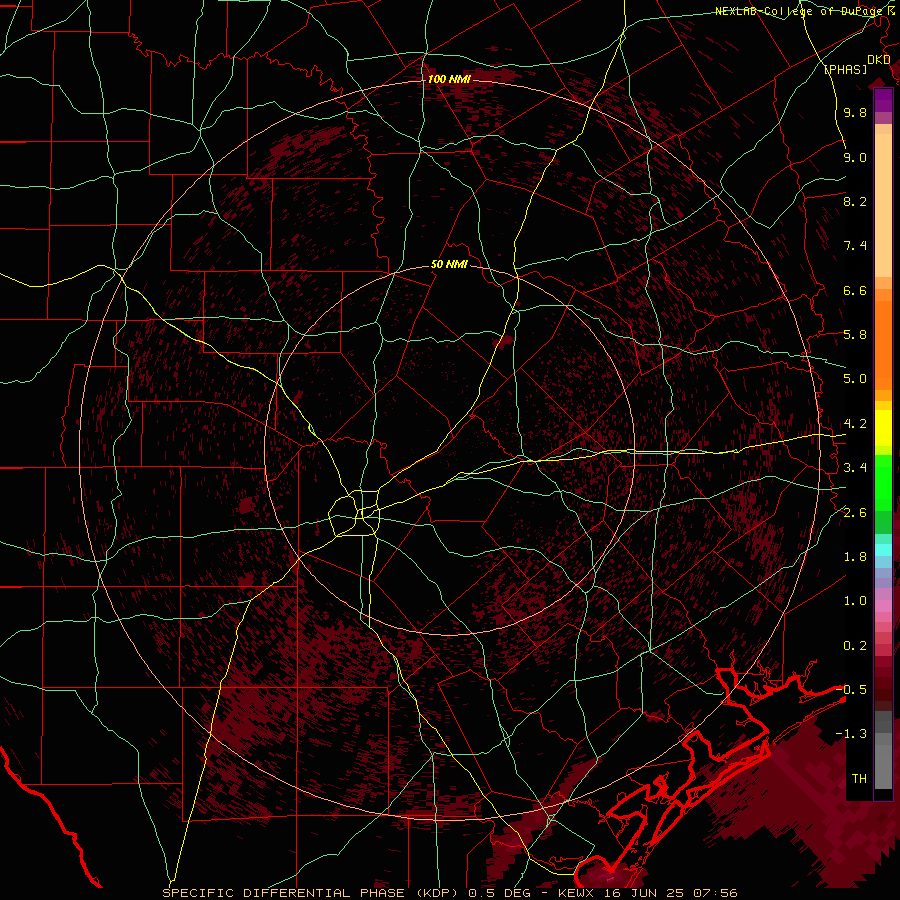Select the 0.2 scale label
The image size is (900, 900).
click(855, 646)
